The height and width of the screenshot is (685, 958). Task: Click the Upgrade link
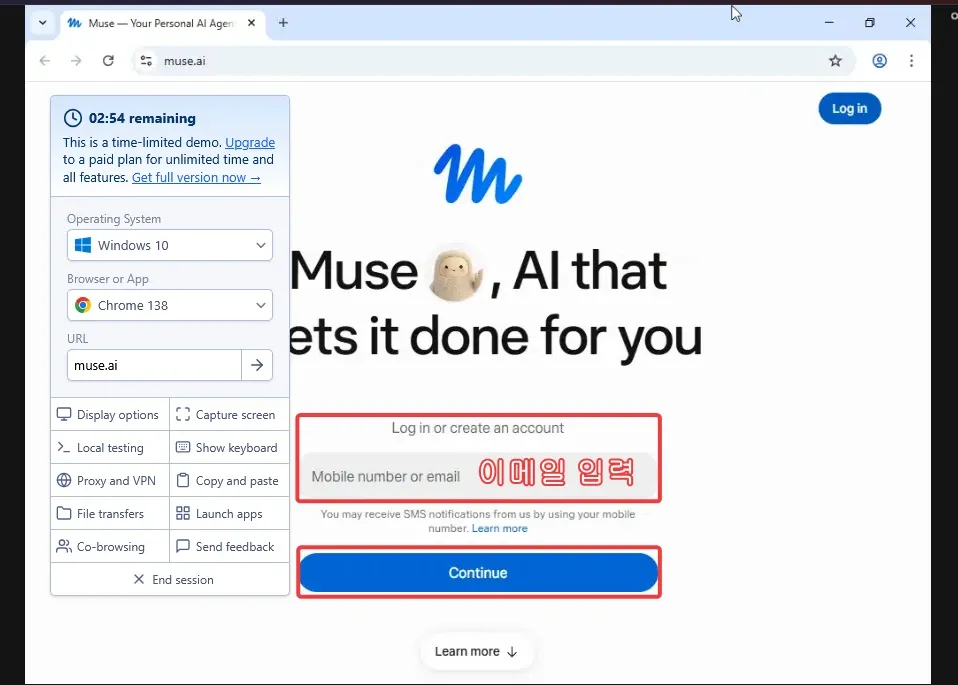(x=250, y=142)
